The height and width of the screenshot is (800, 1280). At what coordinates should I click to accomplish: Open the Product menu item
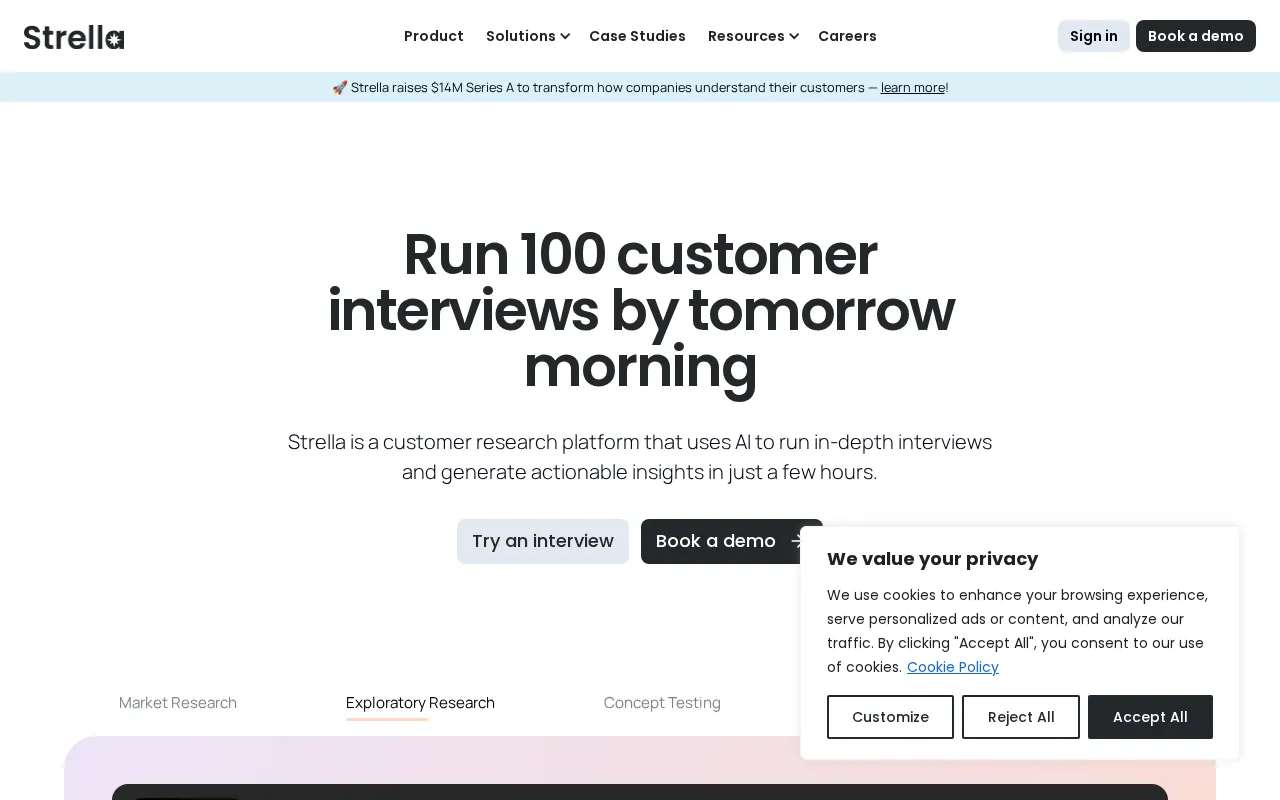point(434,36)
